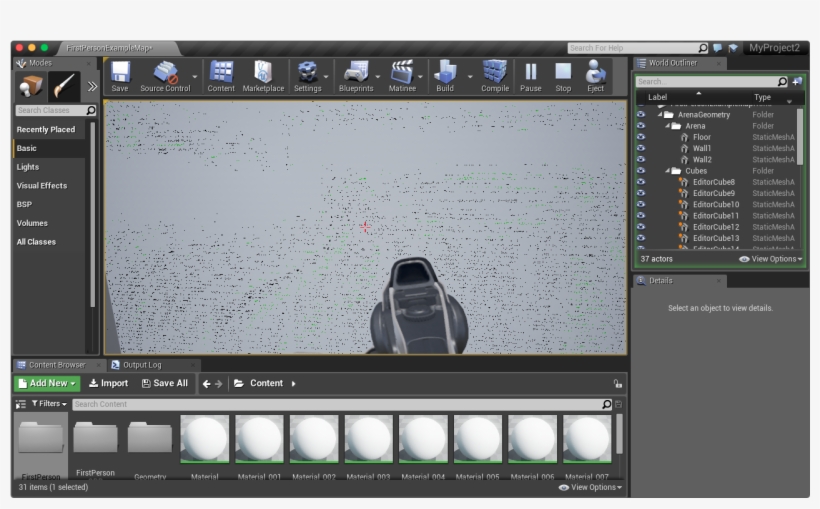Open the Lights category
This screenshot has height=509, width=820.
click(28, 167)
